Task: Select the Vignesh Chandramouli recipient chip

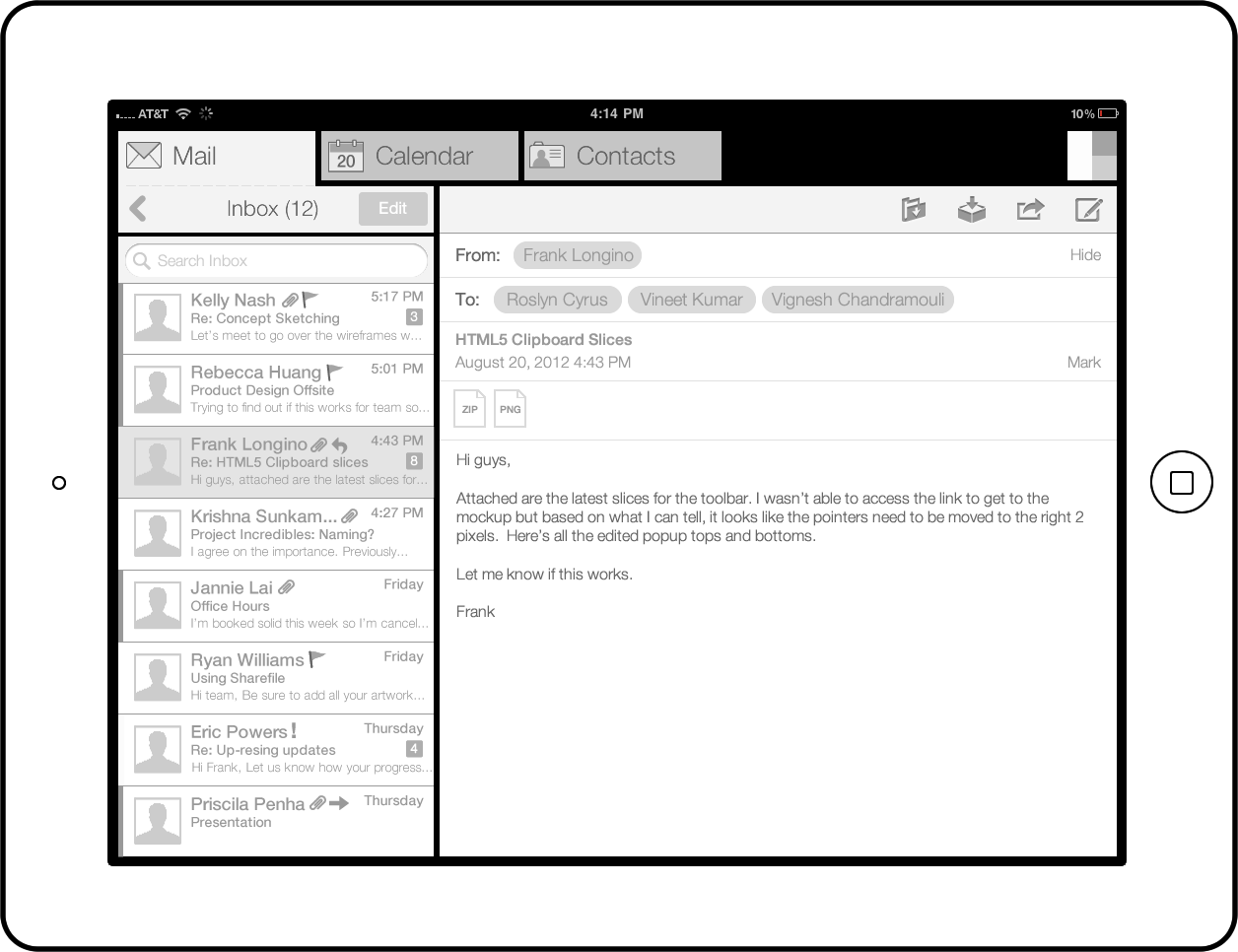Action: point(858,300)
